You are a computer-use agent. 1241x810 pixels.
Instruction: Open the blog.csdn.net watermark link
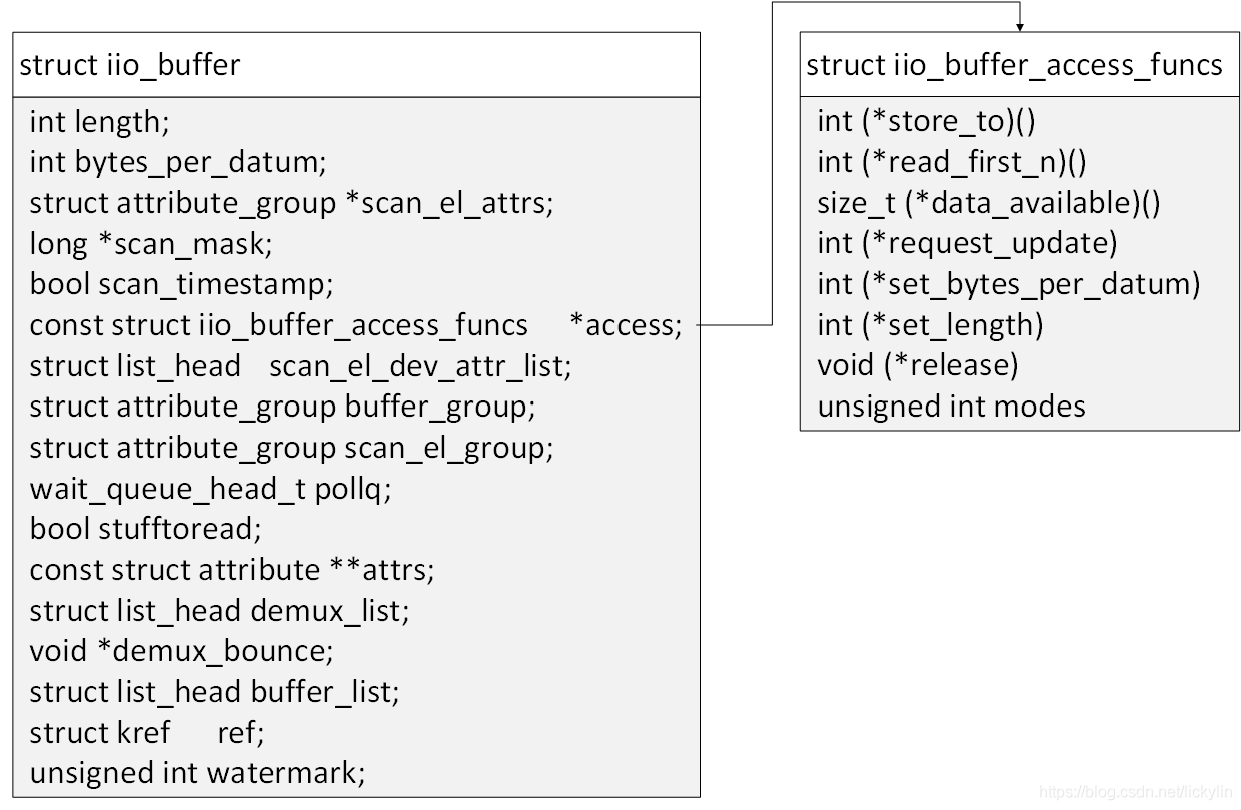pyautogui.click(x=1135, y=792)
